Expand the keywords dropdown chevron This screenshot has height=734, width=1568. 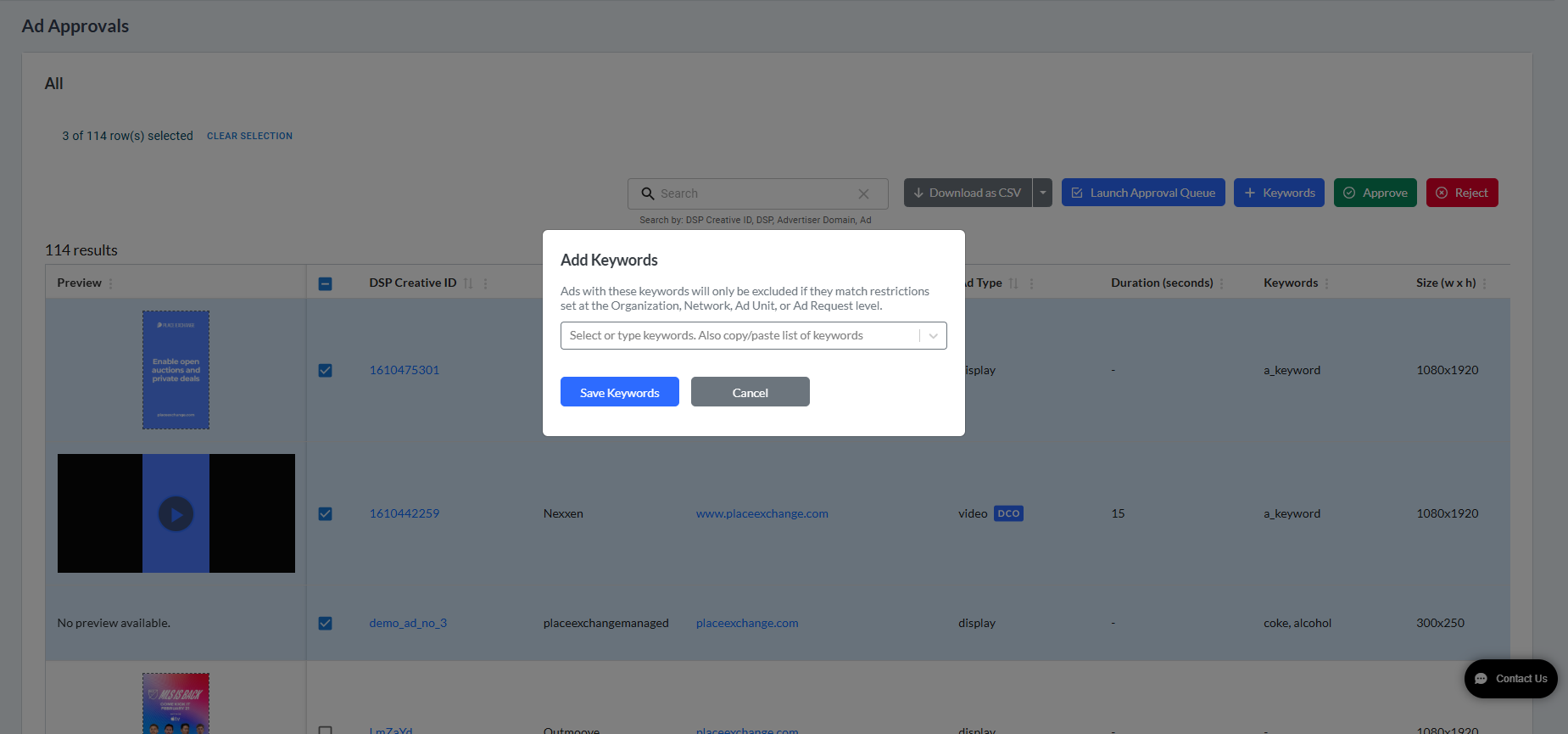933,336
